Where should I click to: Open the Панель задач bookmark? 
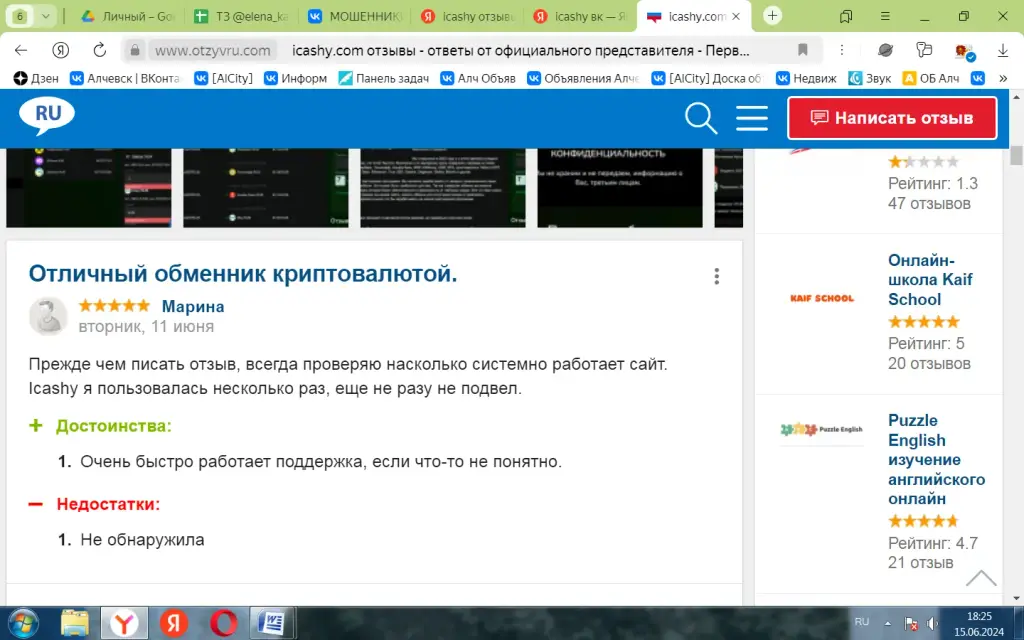(x=383, y=78)
